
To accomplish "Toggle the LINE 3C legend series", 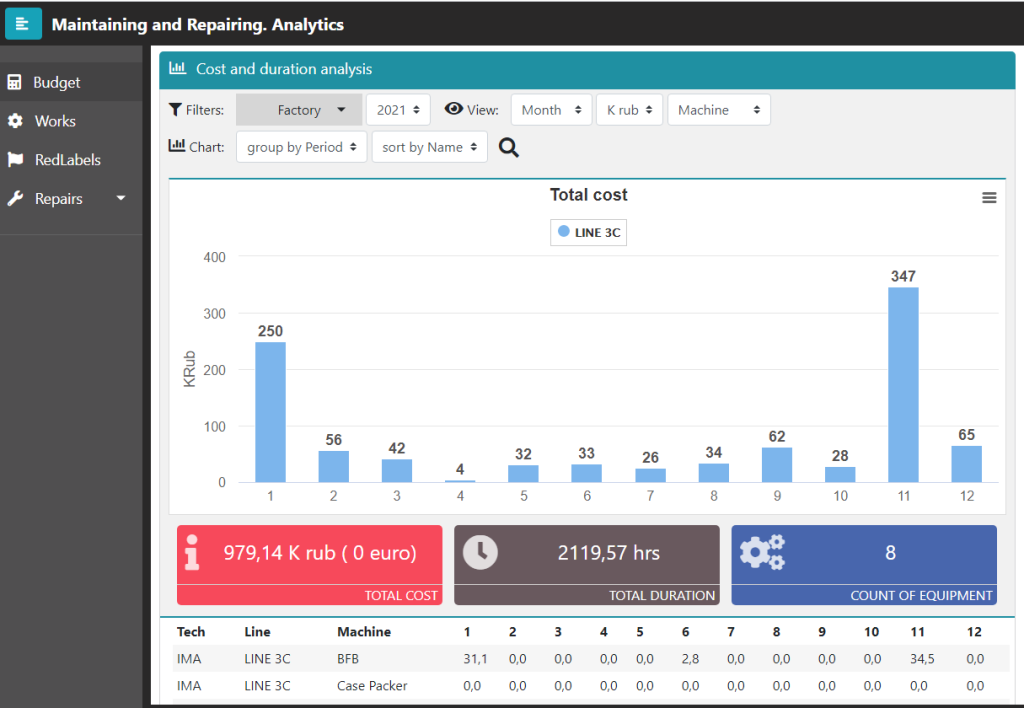I will pos(589,232).
